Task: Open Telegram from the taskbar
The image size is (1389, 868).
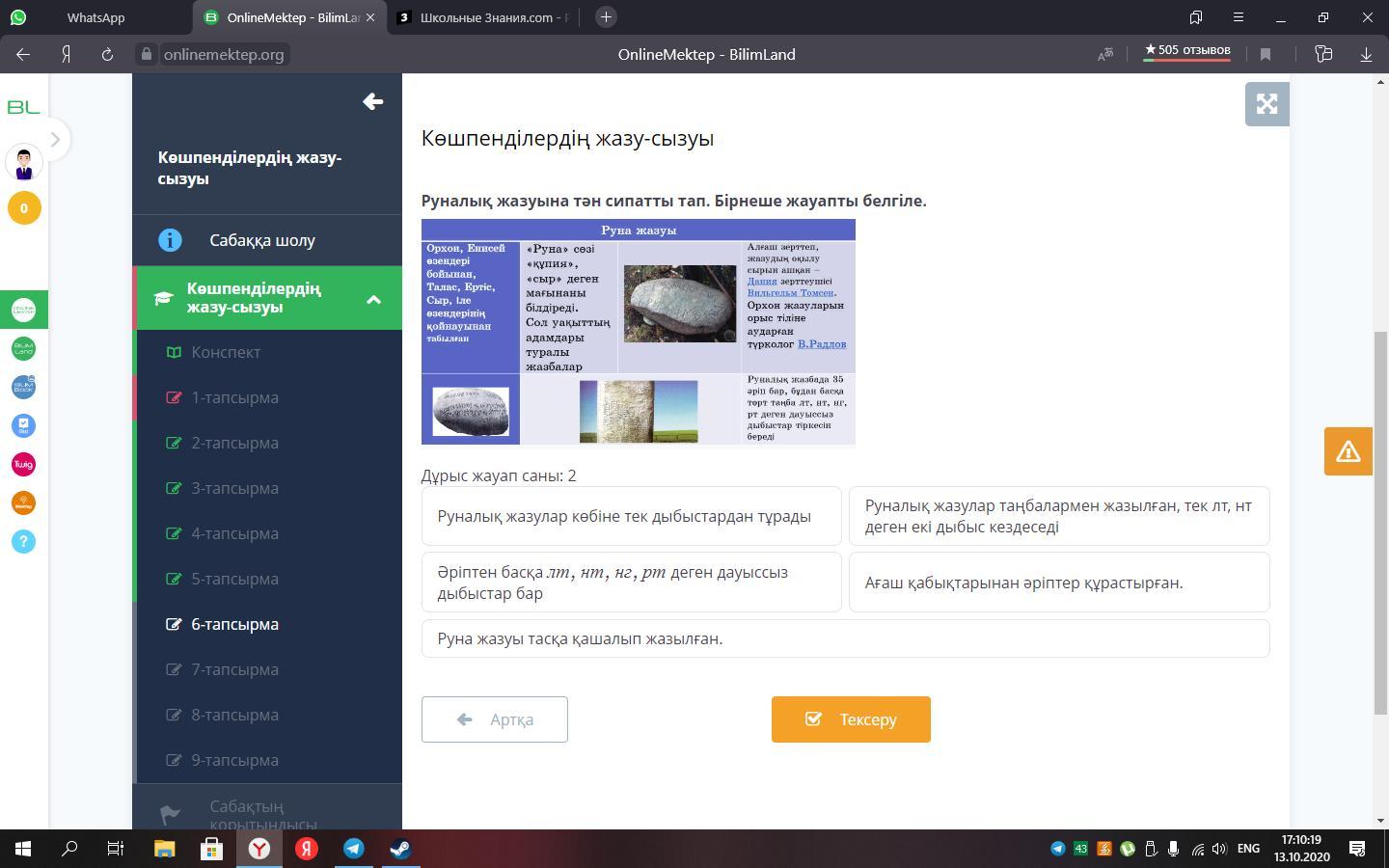Action: [354, 849]
